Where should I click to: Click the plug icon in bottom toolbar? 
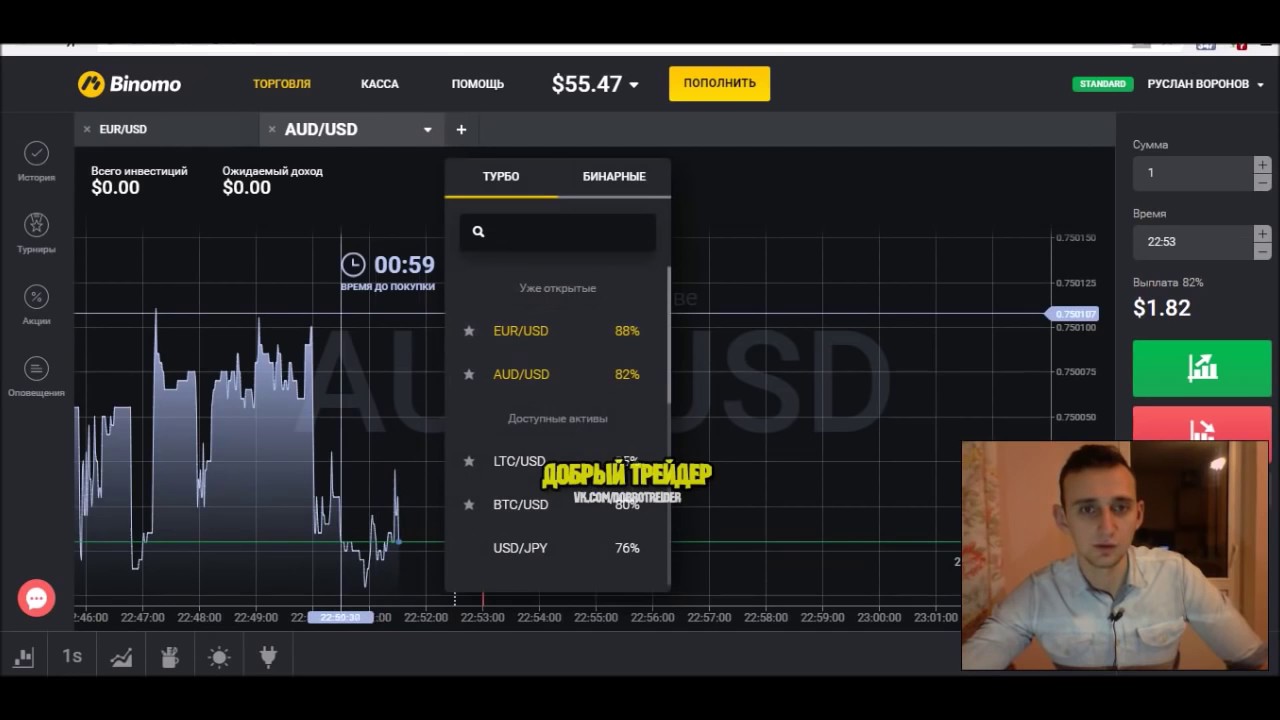point(268,657)
